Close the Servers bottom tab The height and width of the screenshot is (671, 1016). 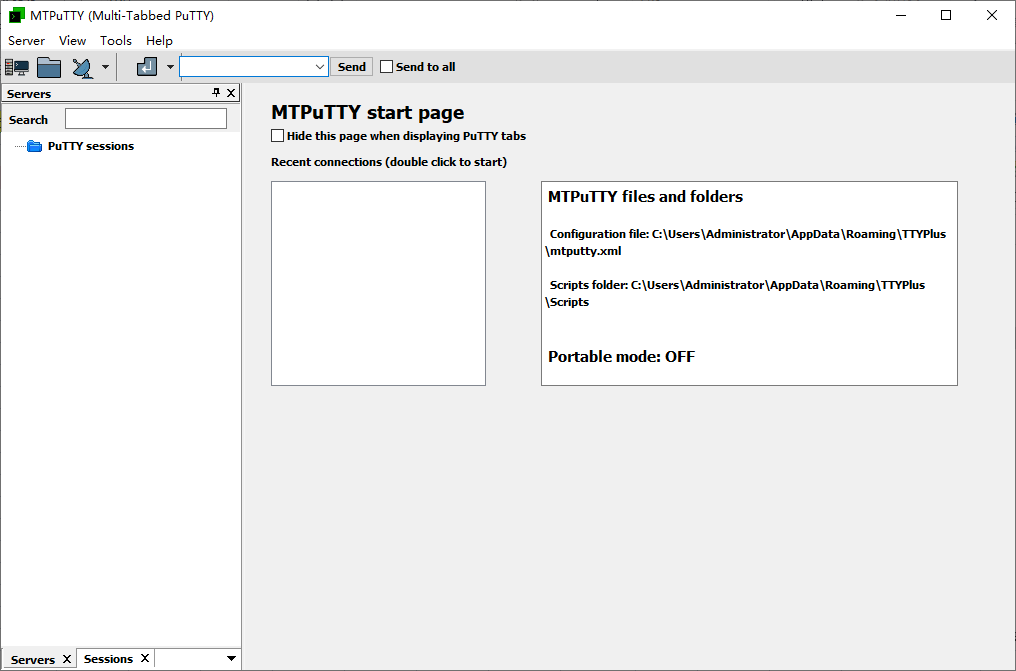67,659
